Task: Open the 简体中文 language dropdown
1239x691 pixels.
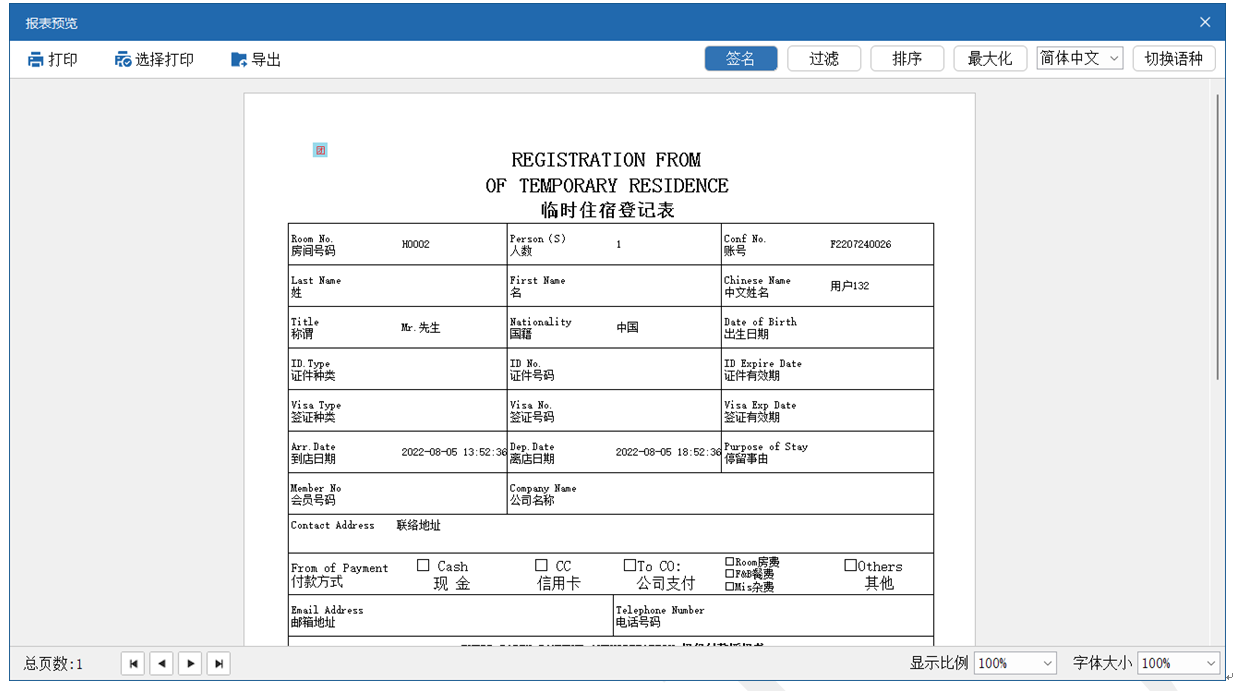Action: (x=1079, y=59)
